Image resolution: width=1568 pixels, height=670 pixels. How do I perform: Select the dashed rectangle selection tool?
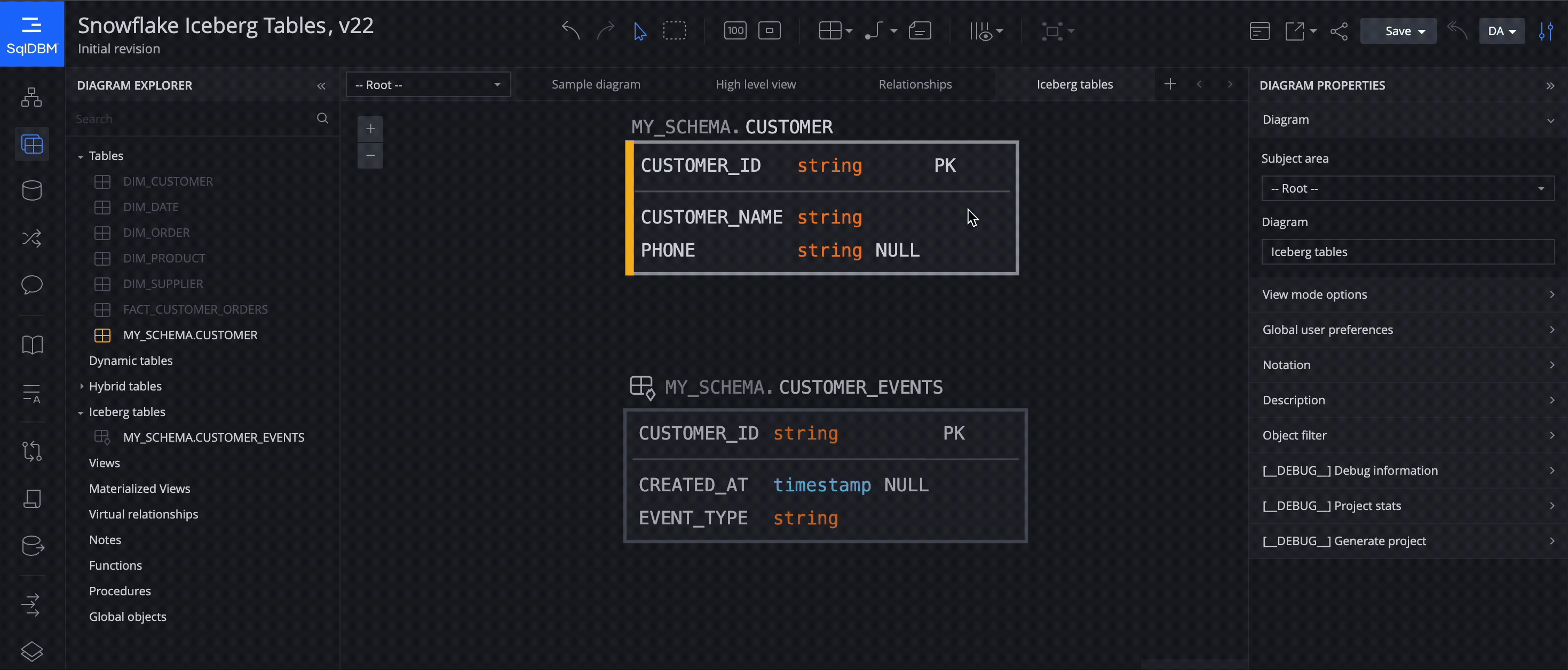point(675,30)
